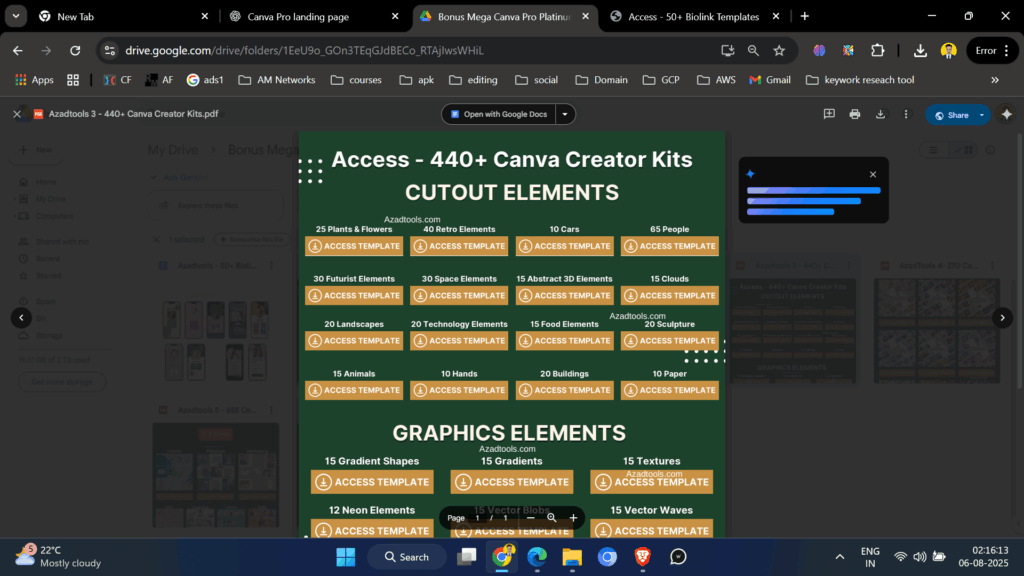Switch to the New Tab browser tab
1024x576 pixels.
point(124,16)
